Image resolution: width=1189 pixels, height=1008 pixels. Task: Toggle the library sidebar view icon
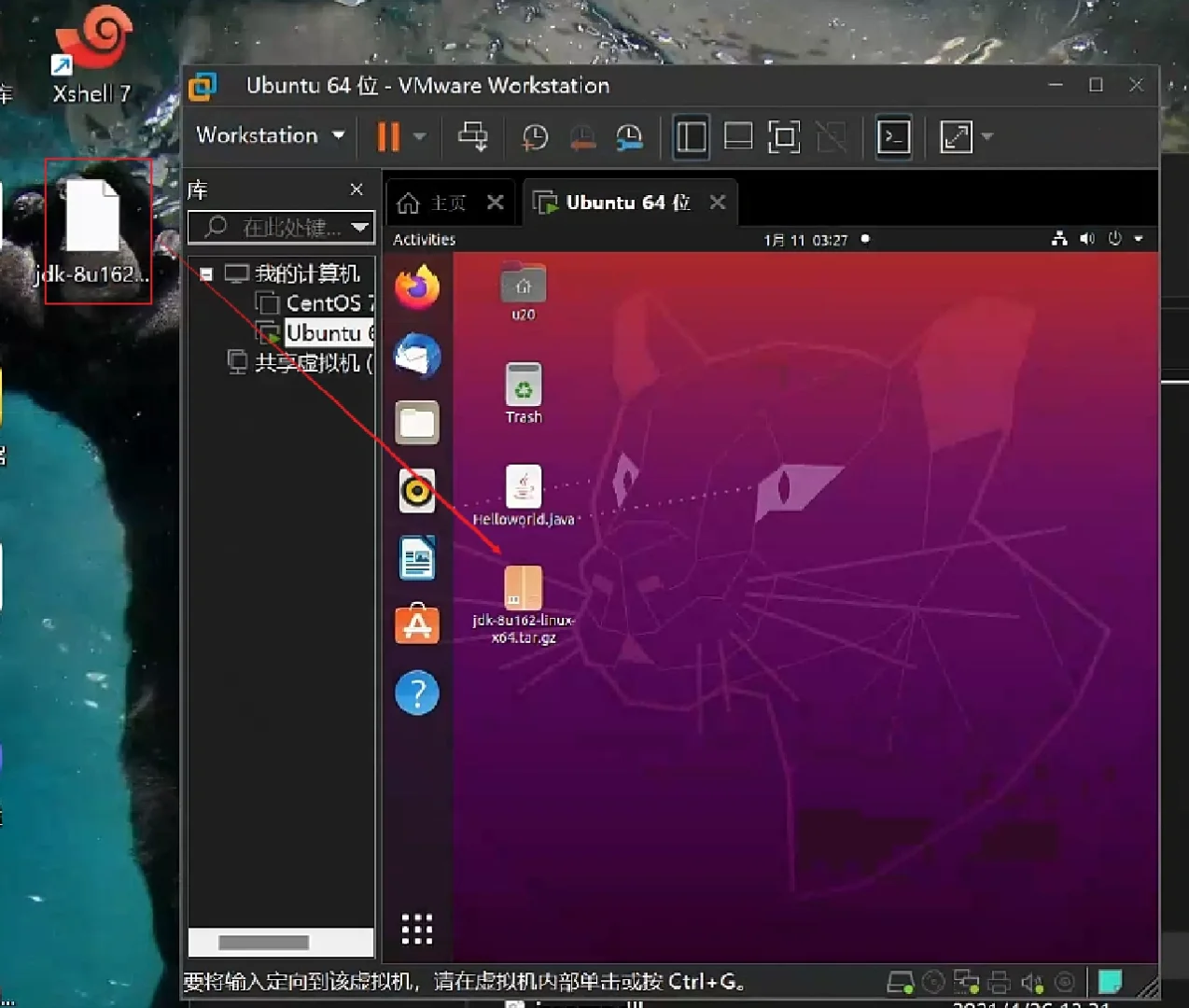click(691, 137)
